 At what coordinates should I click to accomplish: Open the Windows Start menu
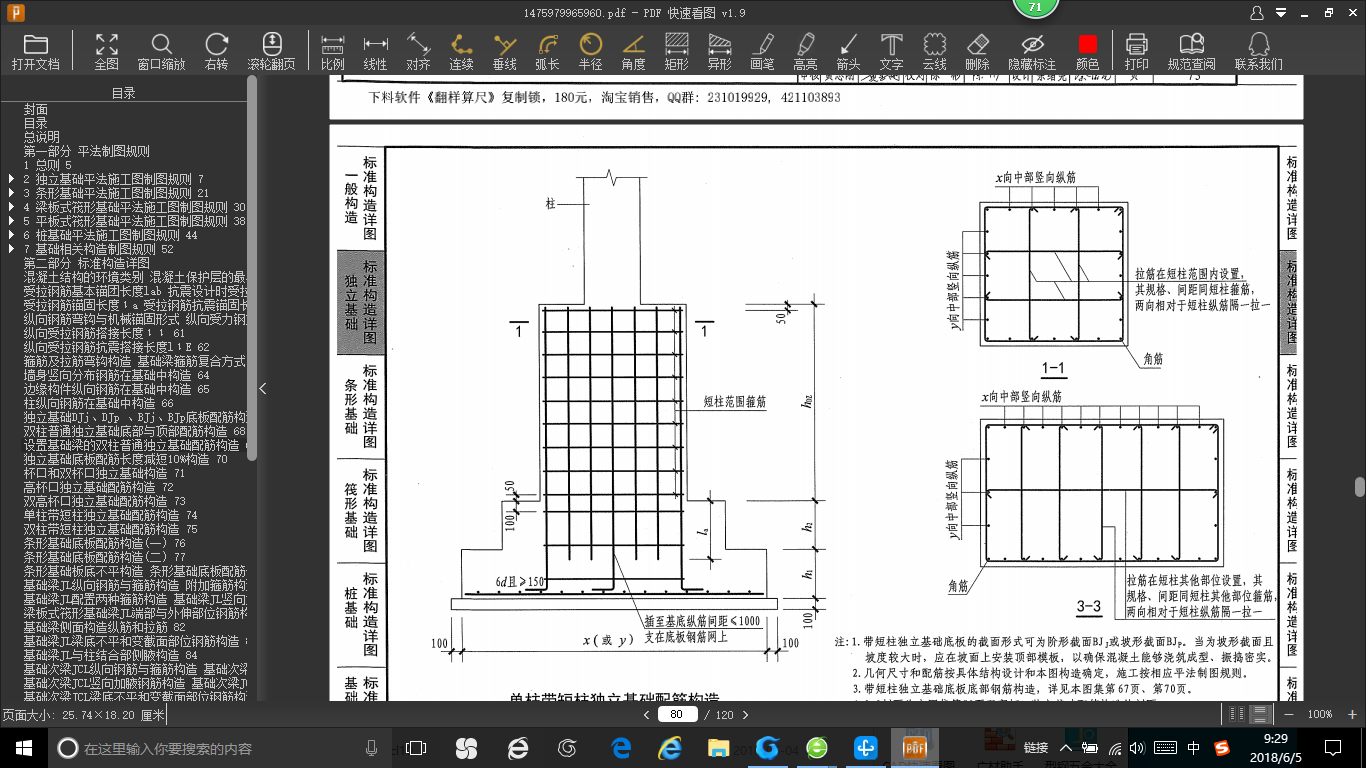click(x=23, y=747)
